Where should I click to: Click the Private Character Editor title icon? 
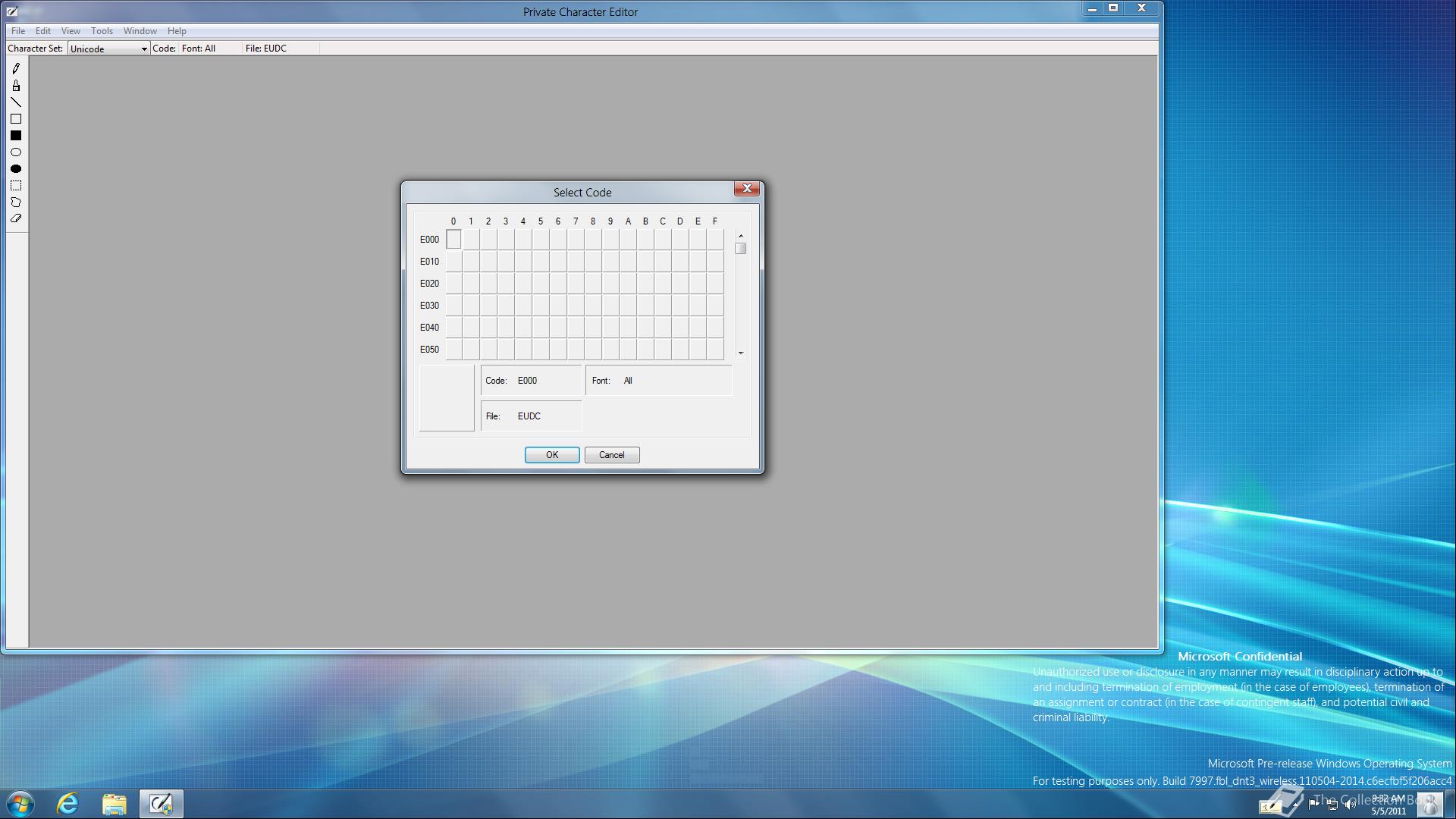tap(12, 11)
